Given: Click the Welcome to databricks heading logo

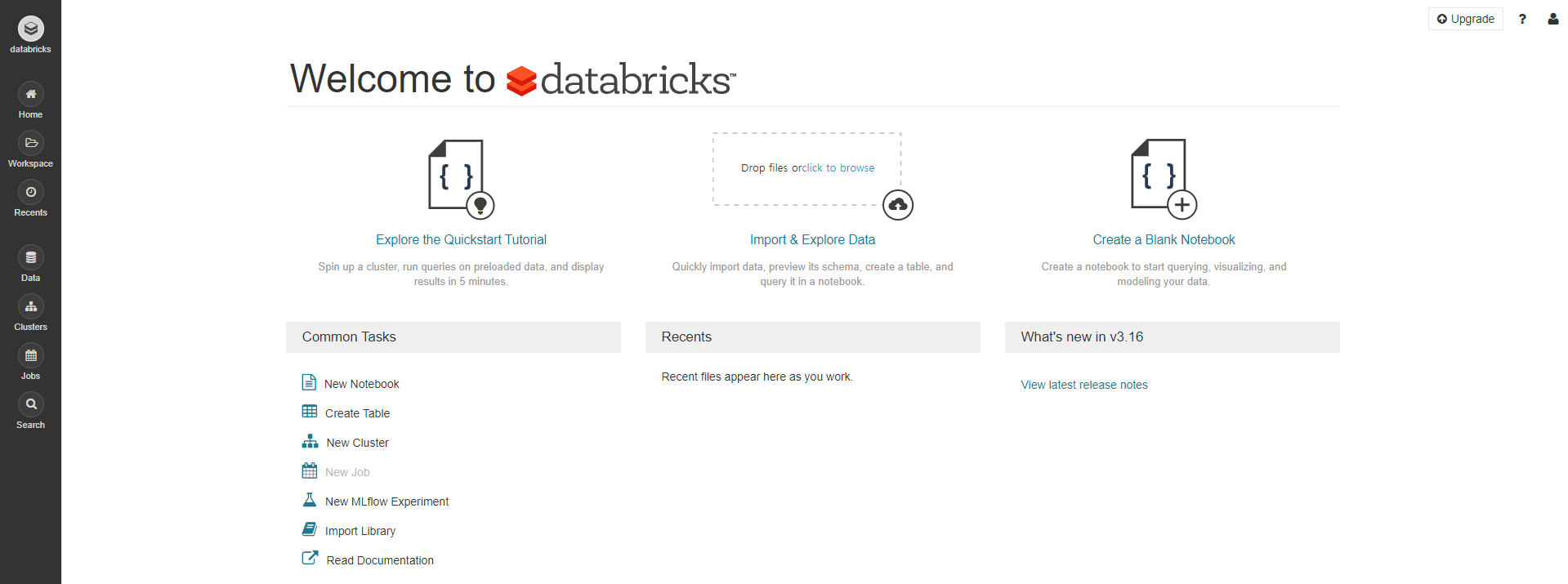Looking at the screenshot, I should tap(621, 79).
